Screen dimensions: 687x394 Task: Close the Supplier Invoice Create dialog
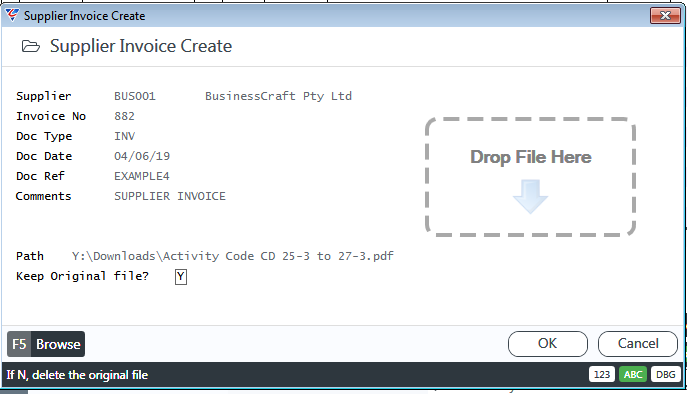point(665,16)
